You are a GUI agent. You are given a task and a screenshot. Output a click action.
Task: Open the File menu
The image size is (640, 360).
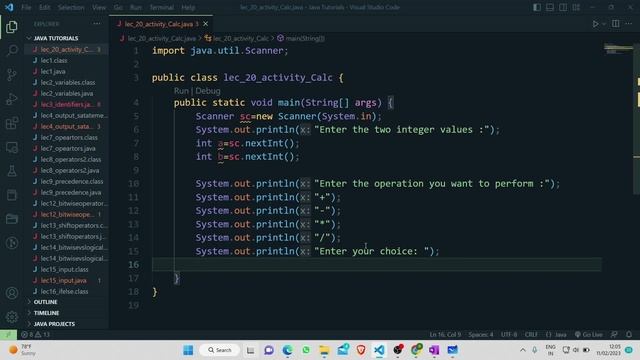click(26, 7)
